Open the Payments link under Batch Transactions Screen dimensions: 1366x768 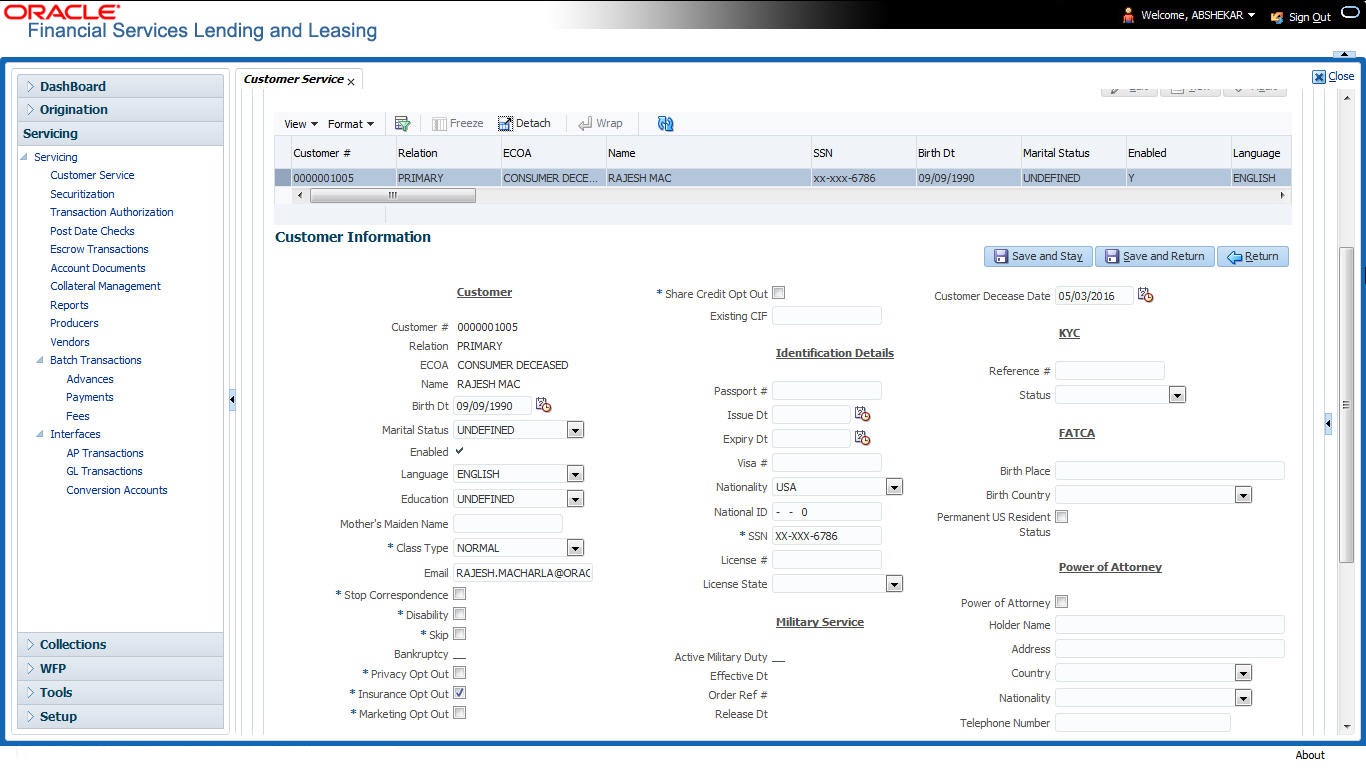[x=90, y=397]
